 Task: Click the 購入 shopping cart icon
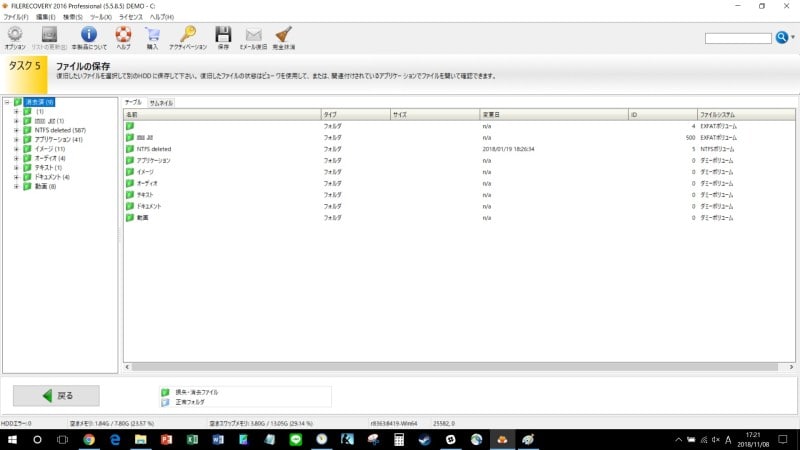click(152, 37)
